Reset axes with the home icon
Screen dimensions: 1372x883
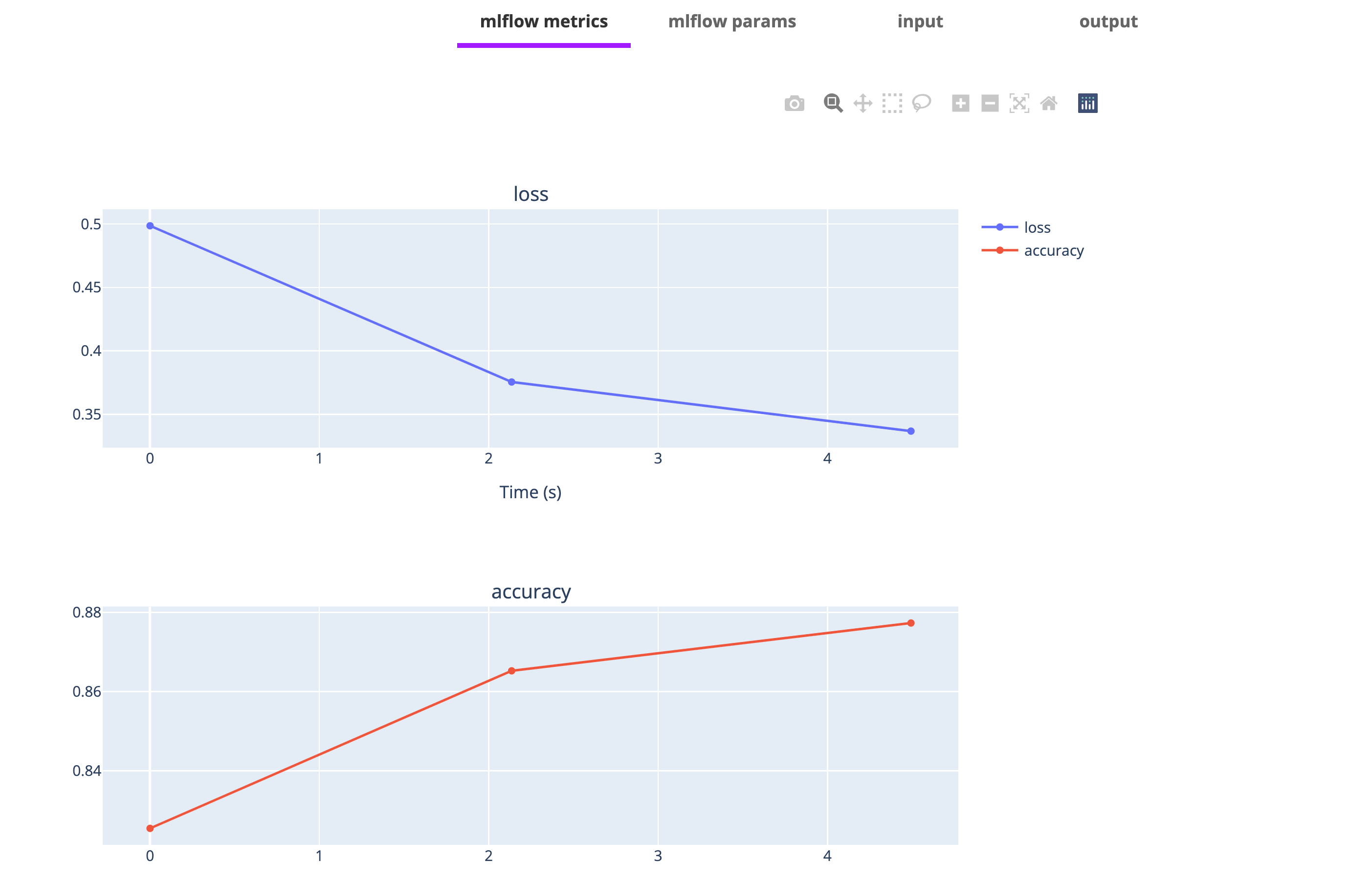[1049, 103]
